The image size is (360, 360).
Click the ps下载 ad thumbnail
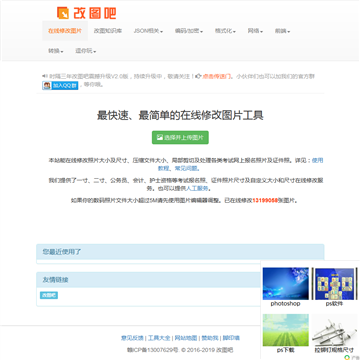pyautogui.click(x=286, y=330)
